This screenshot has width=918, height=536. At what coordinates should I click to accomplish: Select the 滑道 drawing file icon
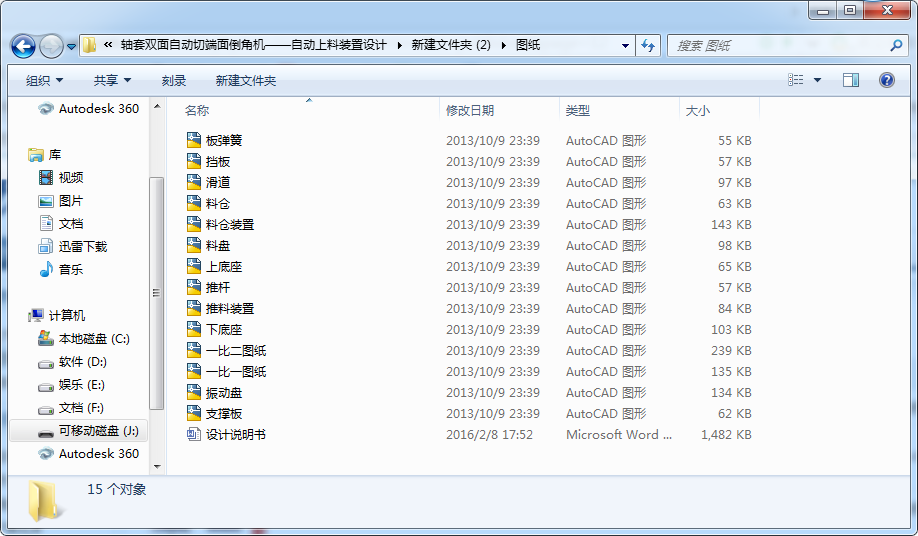(194, 182)
